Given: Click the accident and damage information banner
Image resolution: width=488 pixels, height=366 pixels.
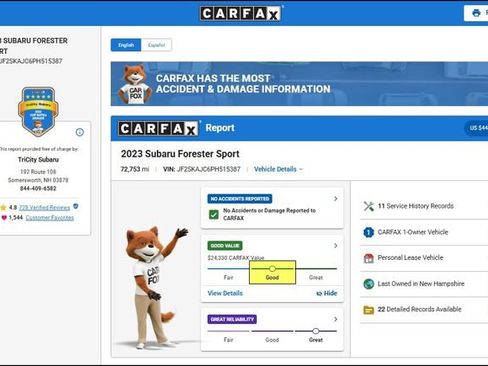Looking at the screenshot, I should tap(299, 84).
